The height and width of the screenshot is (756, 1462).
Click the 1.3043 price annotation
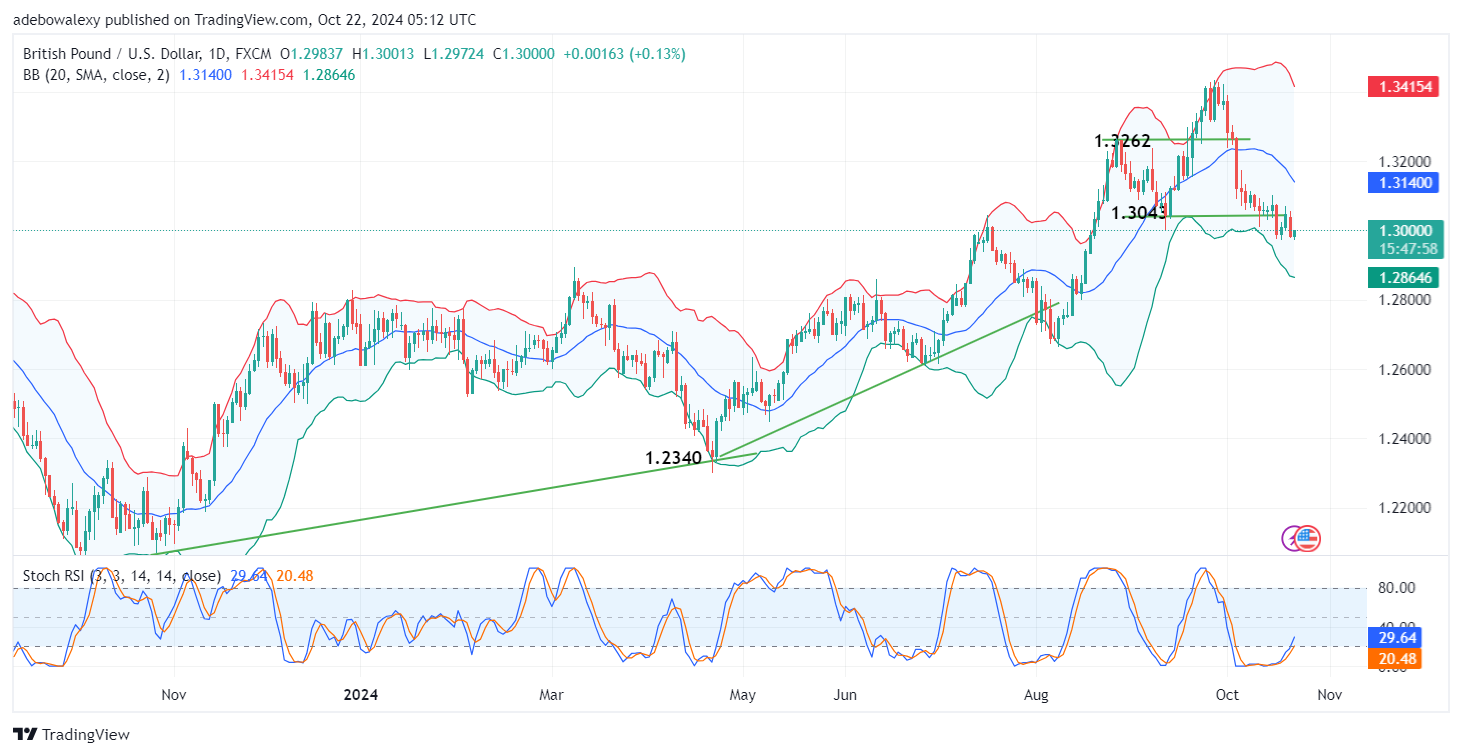point(1139,212)
